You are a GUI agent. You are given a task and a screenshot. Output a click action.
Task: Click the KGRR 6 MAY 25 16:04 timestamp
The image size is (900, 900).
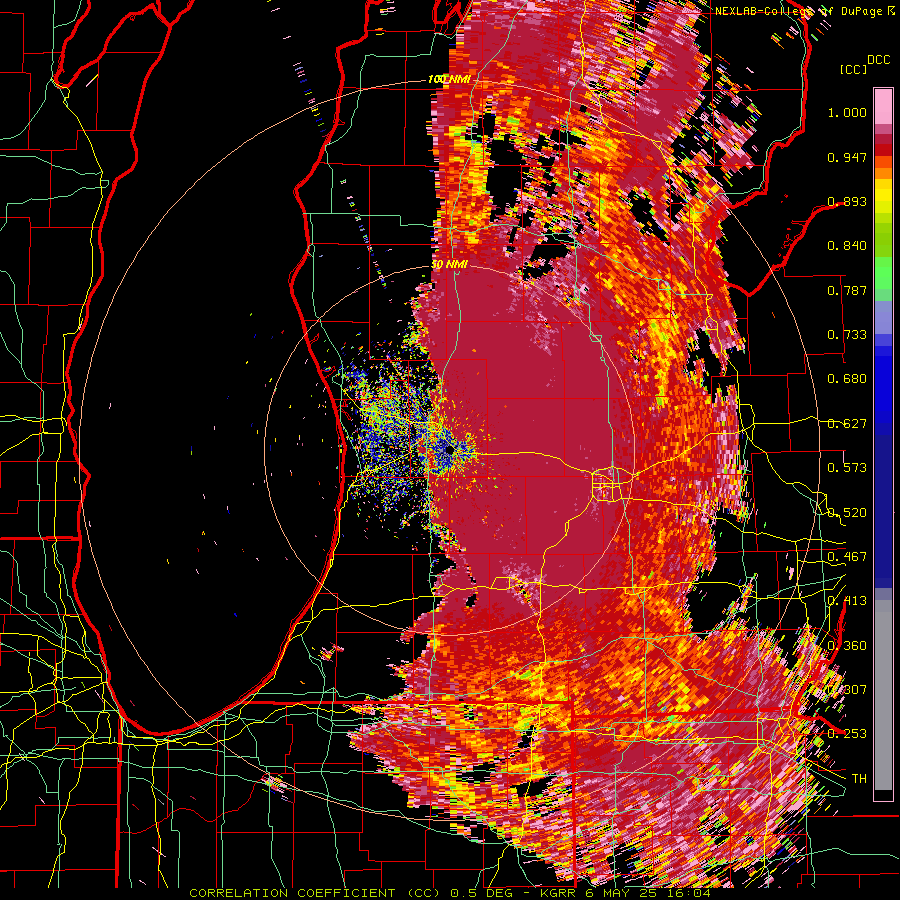click(x=626, y=893)
